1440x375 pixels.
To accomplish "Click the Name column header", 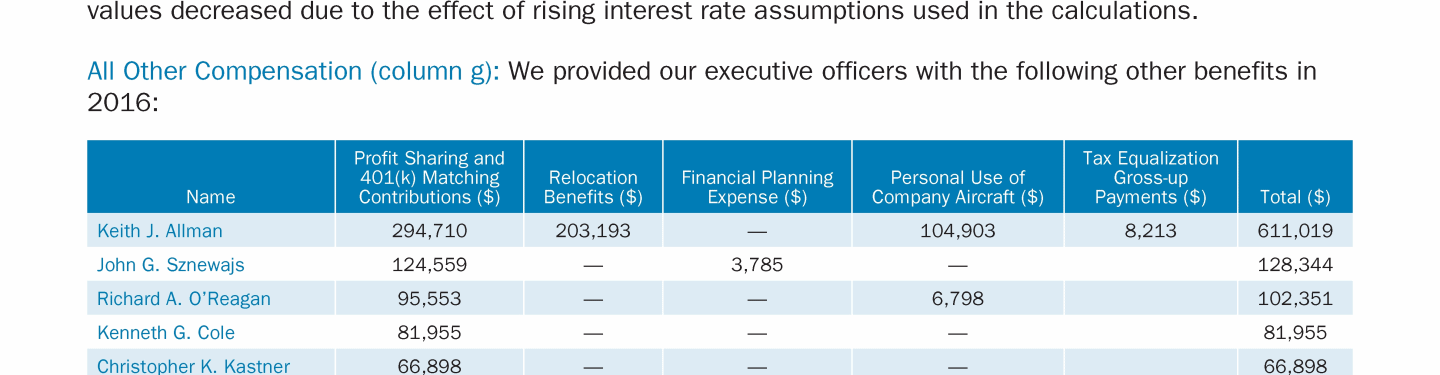I will coord(211,197).
